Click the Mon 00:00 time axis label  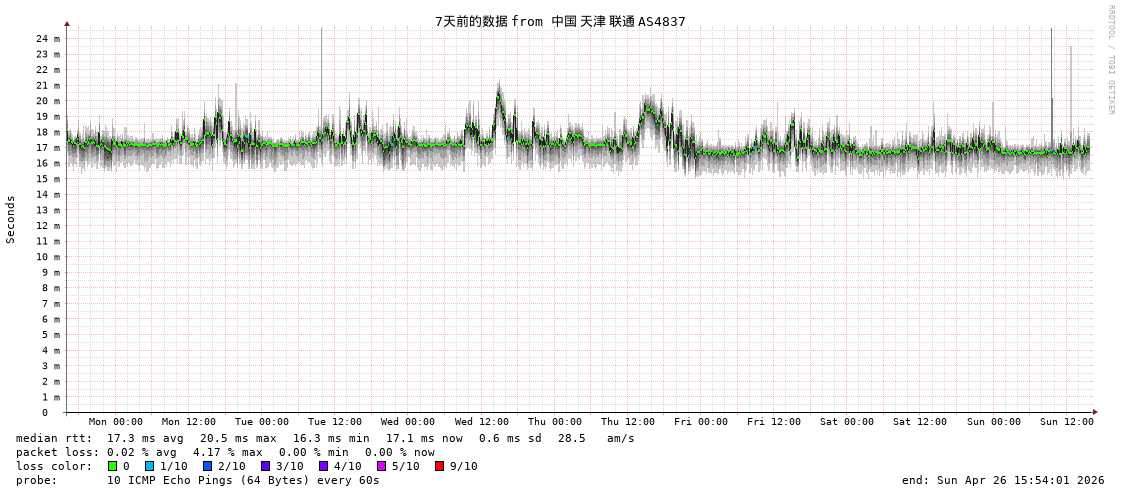tap(115, 422)
